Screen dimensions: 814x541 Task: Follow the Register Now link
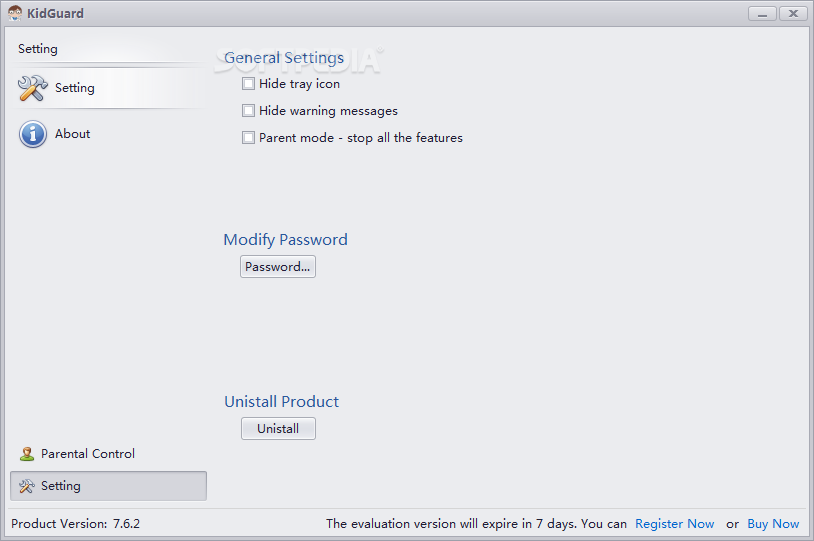tap(674, 523)
